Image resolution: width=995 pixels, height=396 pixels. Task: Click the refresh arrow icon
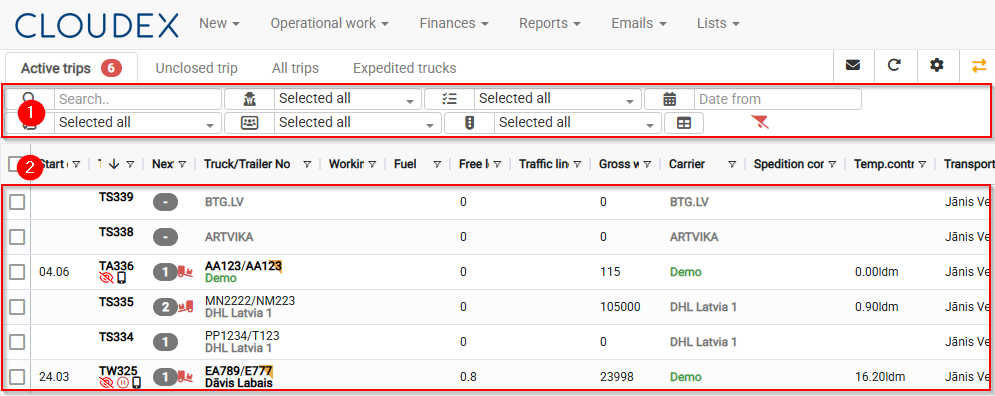895,65
